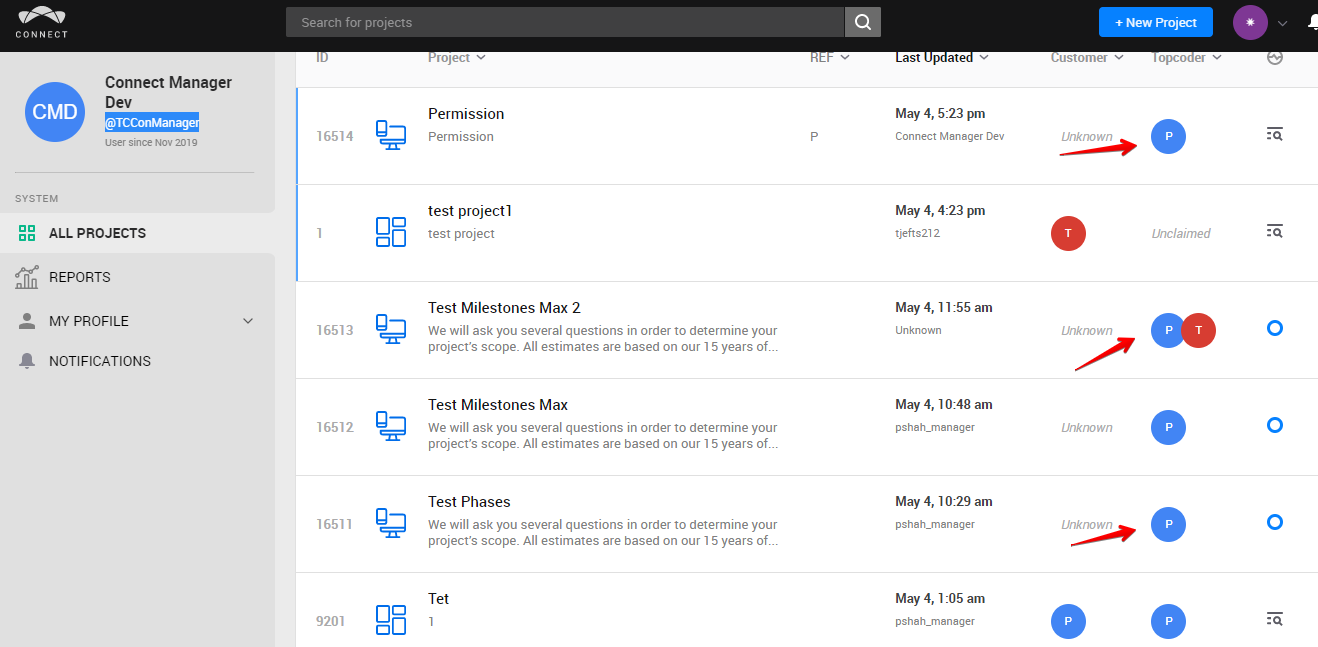The width and height of the screenshot is (1318, 647).
Task: Open the Tet project title
Action: click(439, 599)
